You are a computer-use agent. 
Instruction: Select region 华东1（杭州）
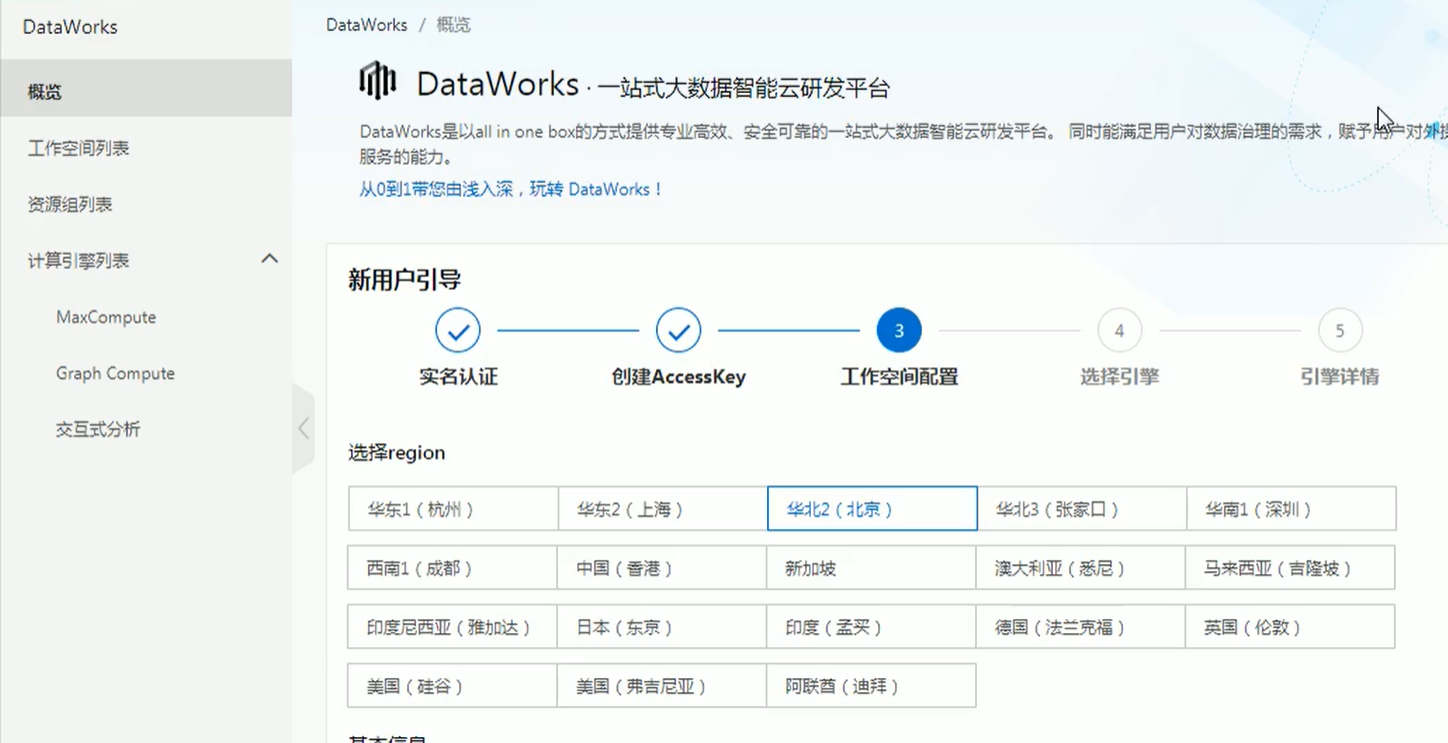[x=453, y=509]
